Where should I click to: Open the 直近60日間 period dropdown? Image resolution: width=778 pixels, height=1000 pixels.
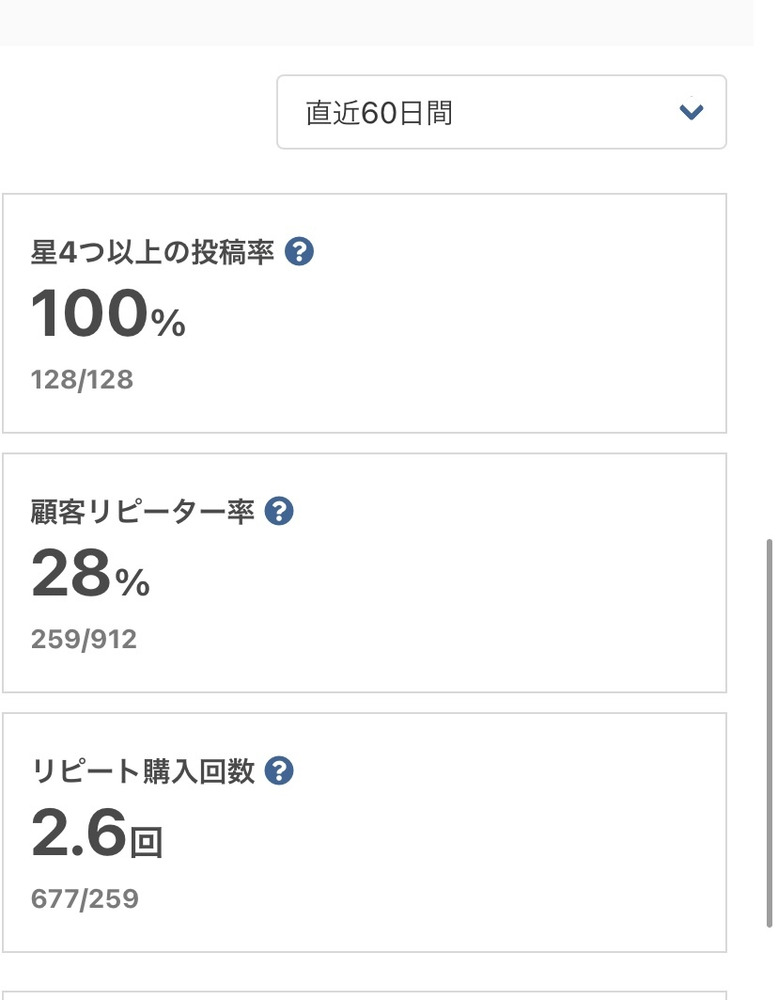500,112
